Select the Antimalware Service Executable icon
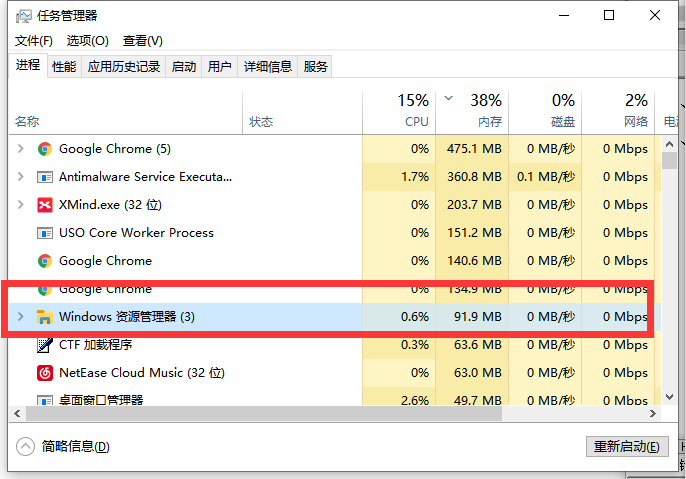686x479 pixels. 44,177
